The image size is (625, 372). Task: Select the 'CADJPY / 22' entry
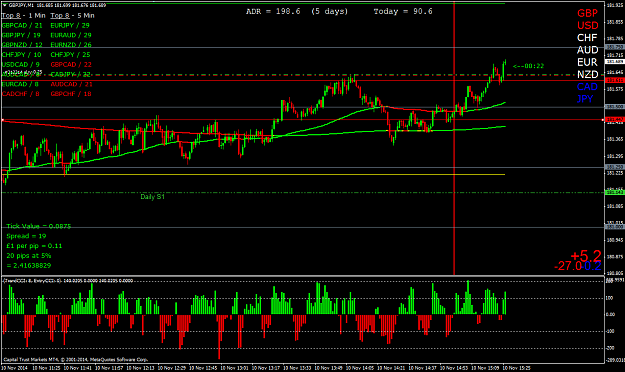[x=71, y=75]
